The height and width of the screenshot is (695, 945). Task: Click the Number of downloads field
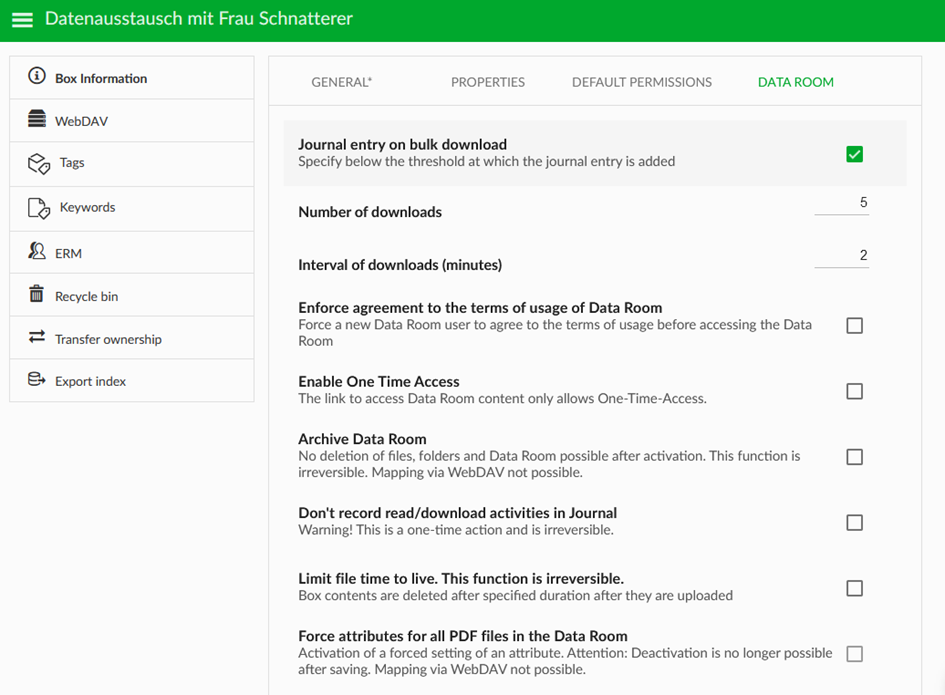click(x=841, y=203)
